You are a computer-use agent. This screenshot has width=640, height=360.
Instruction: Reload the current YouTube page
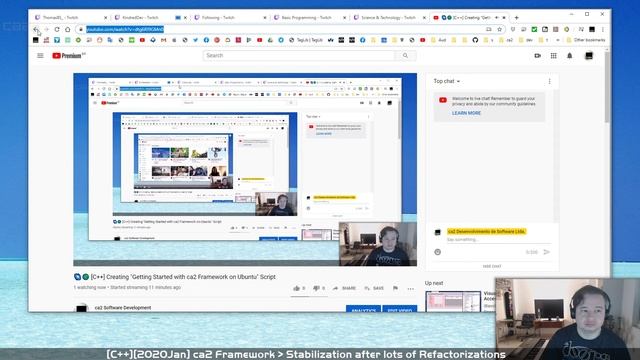(x=57, y=29)
